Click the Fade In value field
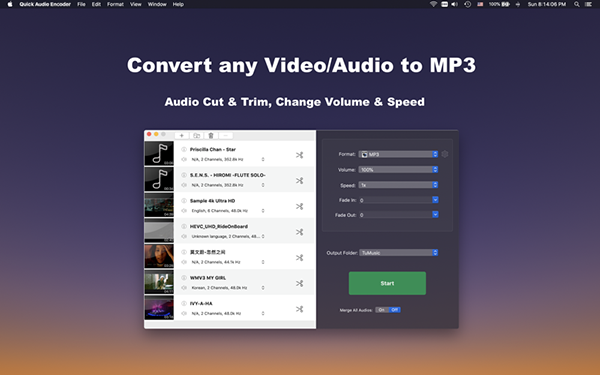 pyautogui.click(x=395, y=200)
